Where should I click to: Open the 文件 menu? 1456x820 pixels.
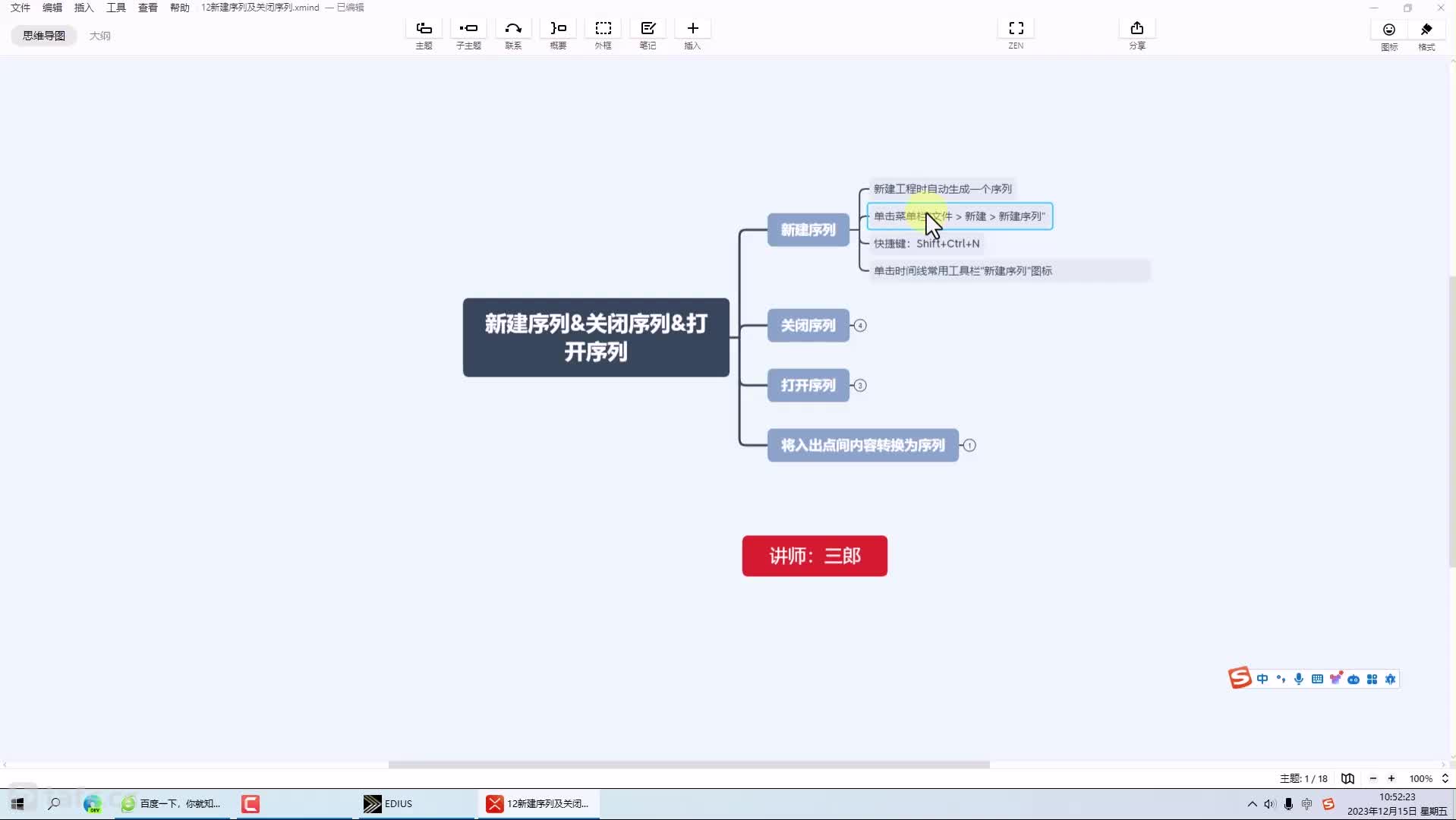(20, 8)
